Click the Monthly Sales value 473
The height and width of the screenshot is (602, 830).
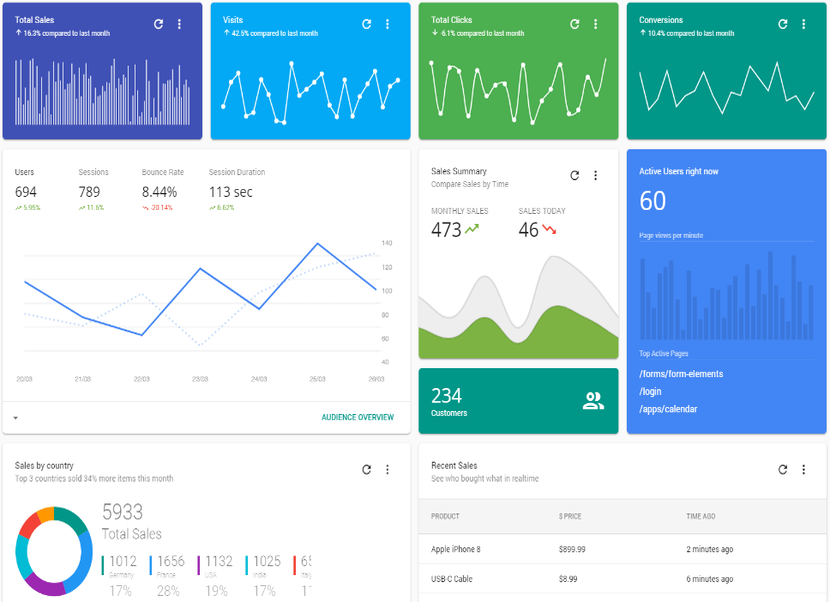(446, 230)
